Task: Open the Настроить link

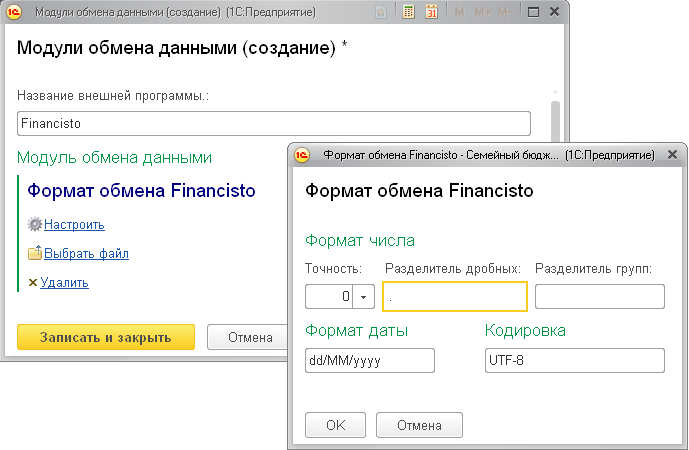Action: [x=74, y=225]
